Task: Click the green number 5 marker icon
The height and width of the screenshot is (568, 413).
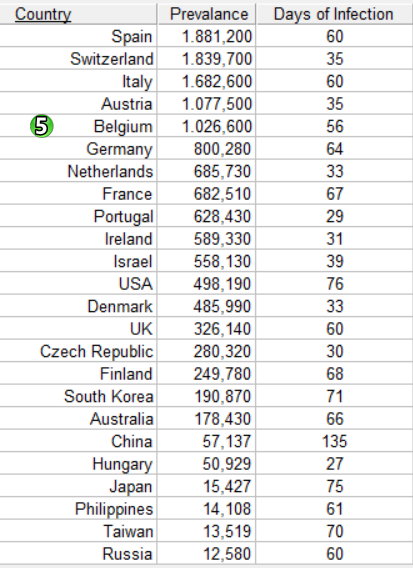Action: click(x=42, y=126)
